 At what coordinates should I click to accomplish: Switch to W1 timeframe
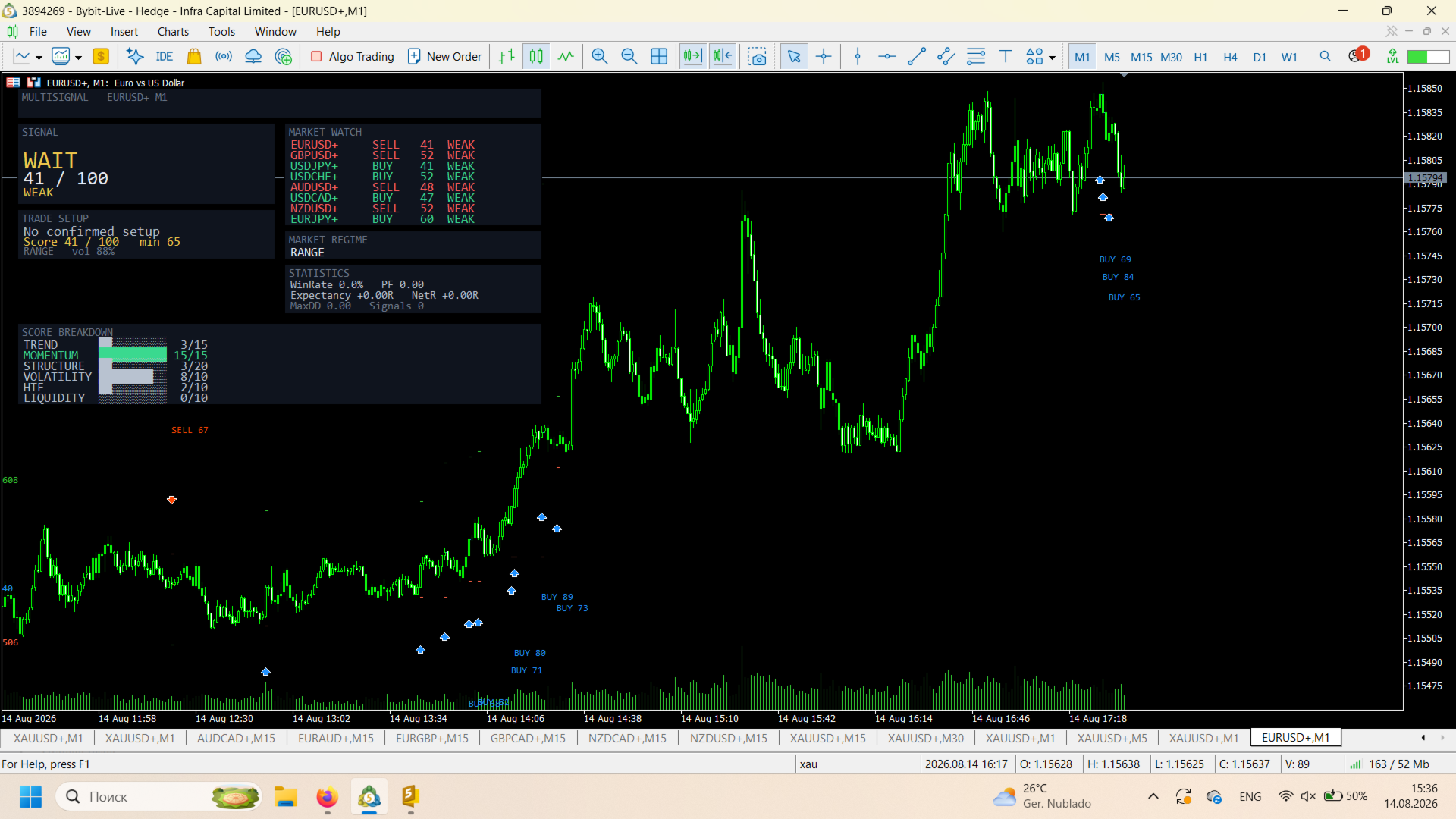coord(1289,57)
